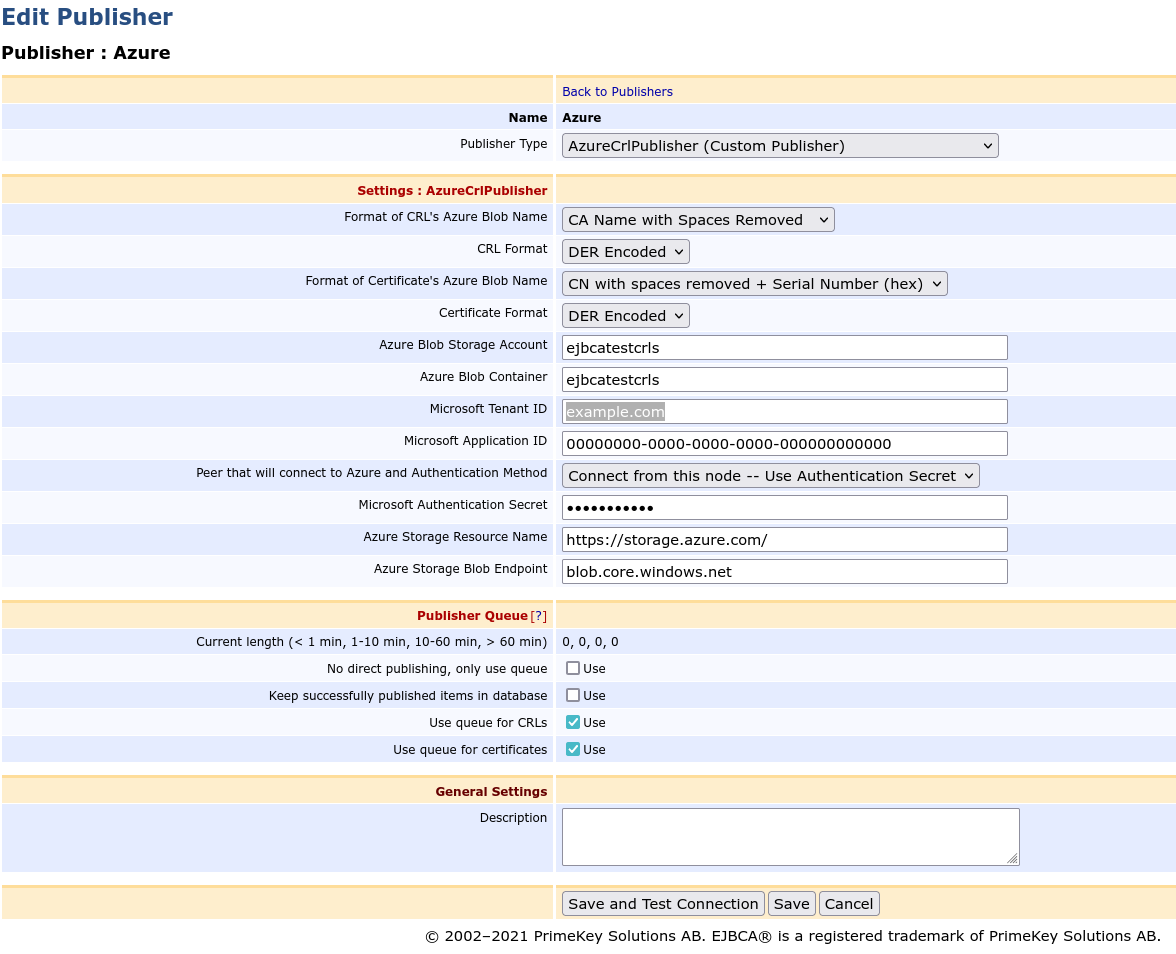Open the Peer and Authentication Method dropdown
1176x954 pixels.
[x=770, y=475]
